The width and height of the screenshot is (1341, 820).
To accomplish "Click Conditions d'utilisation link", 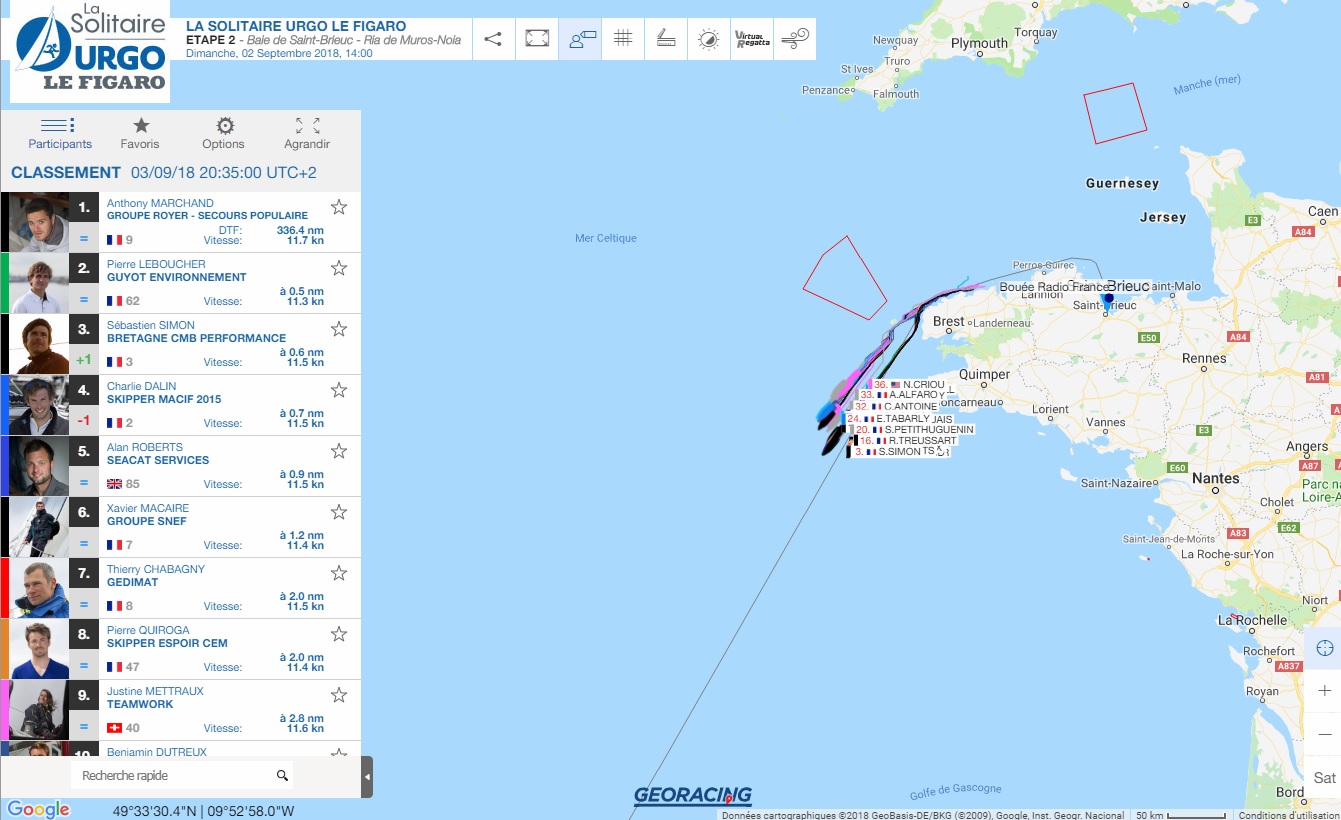I will pos(1289,815).
